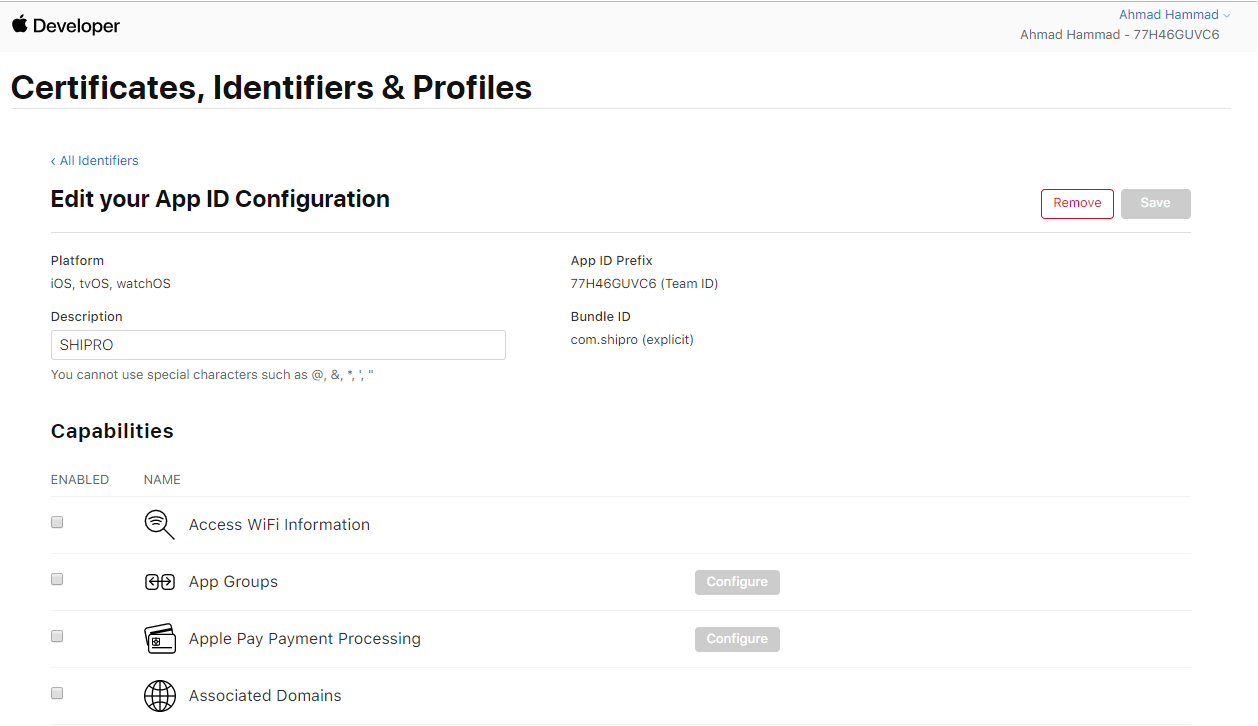Screen dimensions: 1258x726
Task: Open the Ahmad Hammad account dropdown
Action: click(1174, 15)
